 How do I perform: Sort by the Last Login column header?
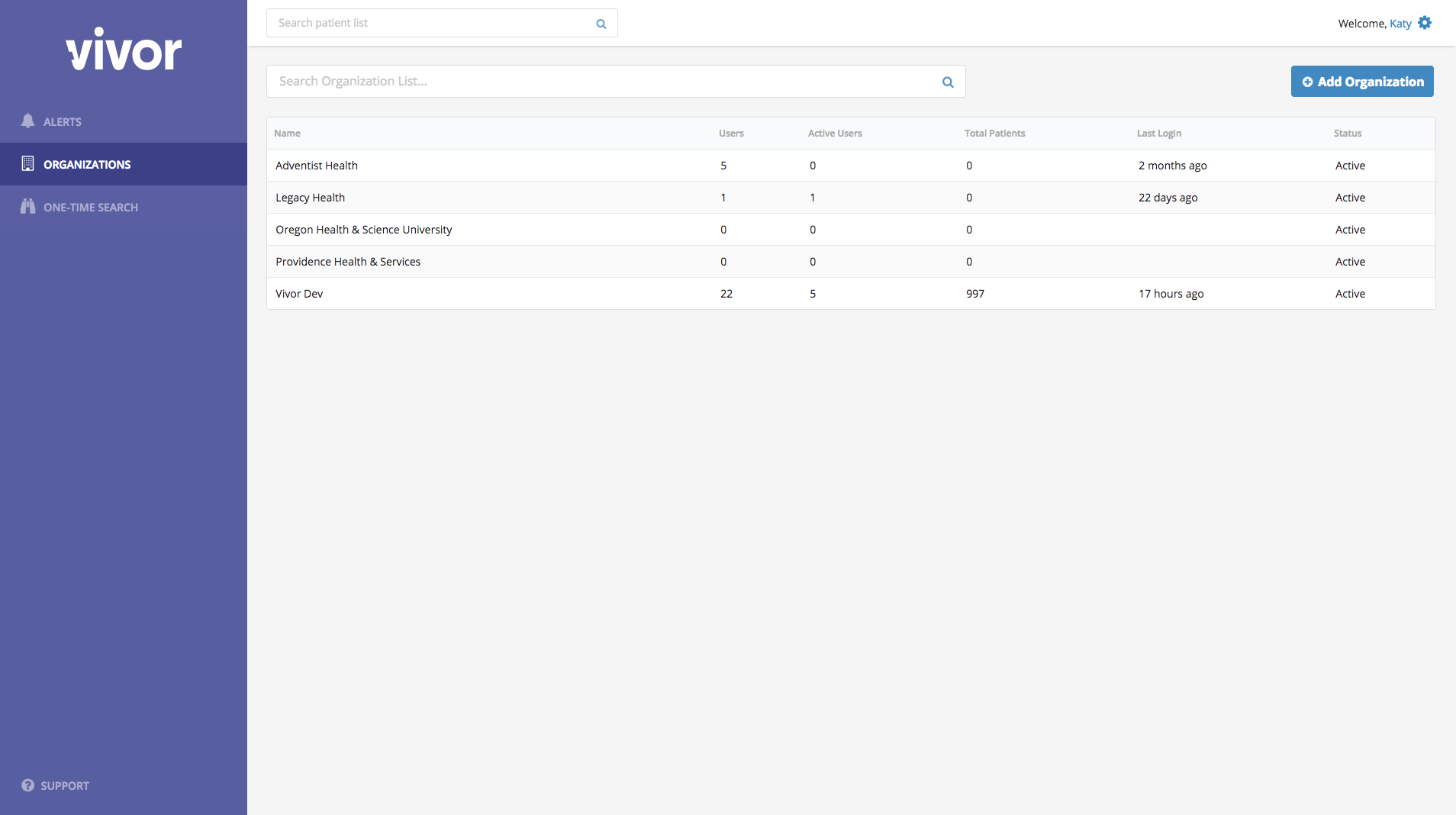(1159, 133)
